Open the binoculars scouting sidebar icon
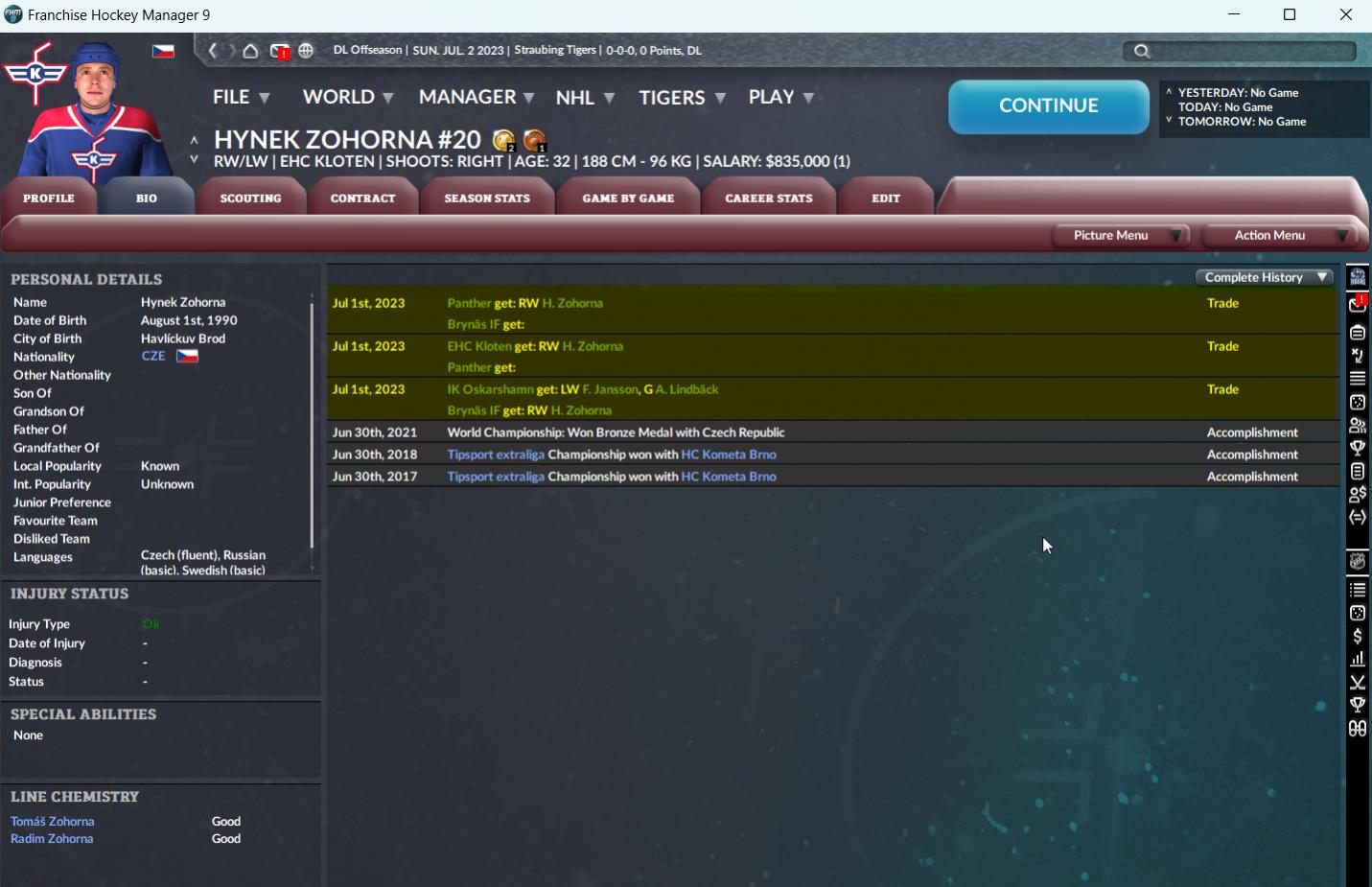The image size is (1372, 887). coord(1358,729)
